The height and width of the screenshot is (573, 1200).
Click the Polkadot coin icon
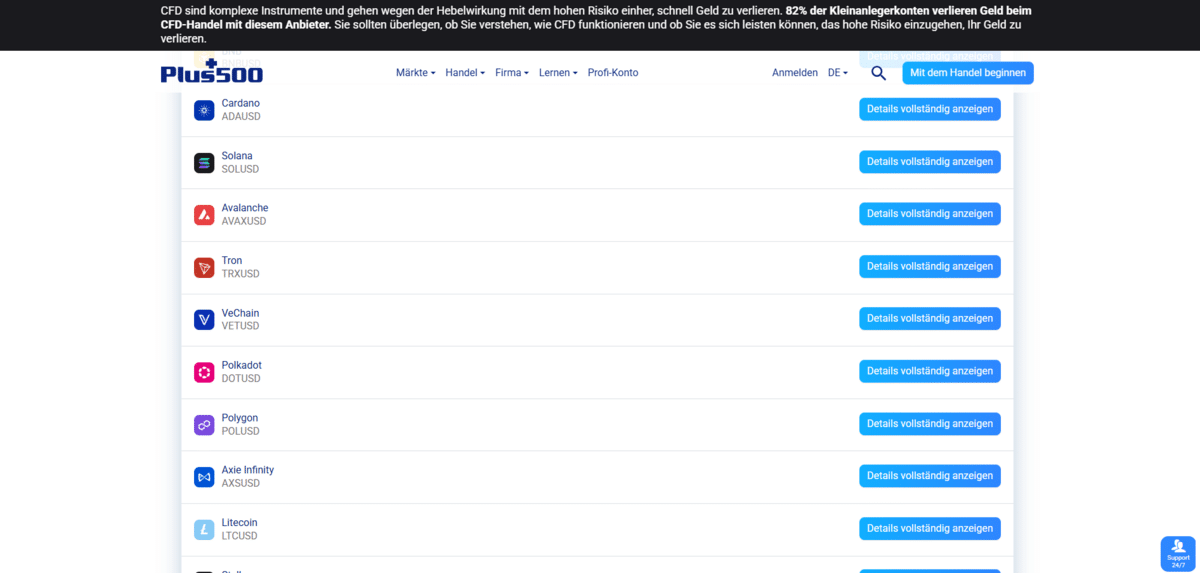[x=204, y=372]
